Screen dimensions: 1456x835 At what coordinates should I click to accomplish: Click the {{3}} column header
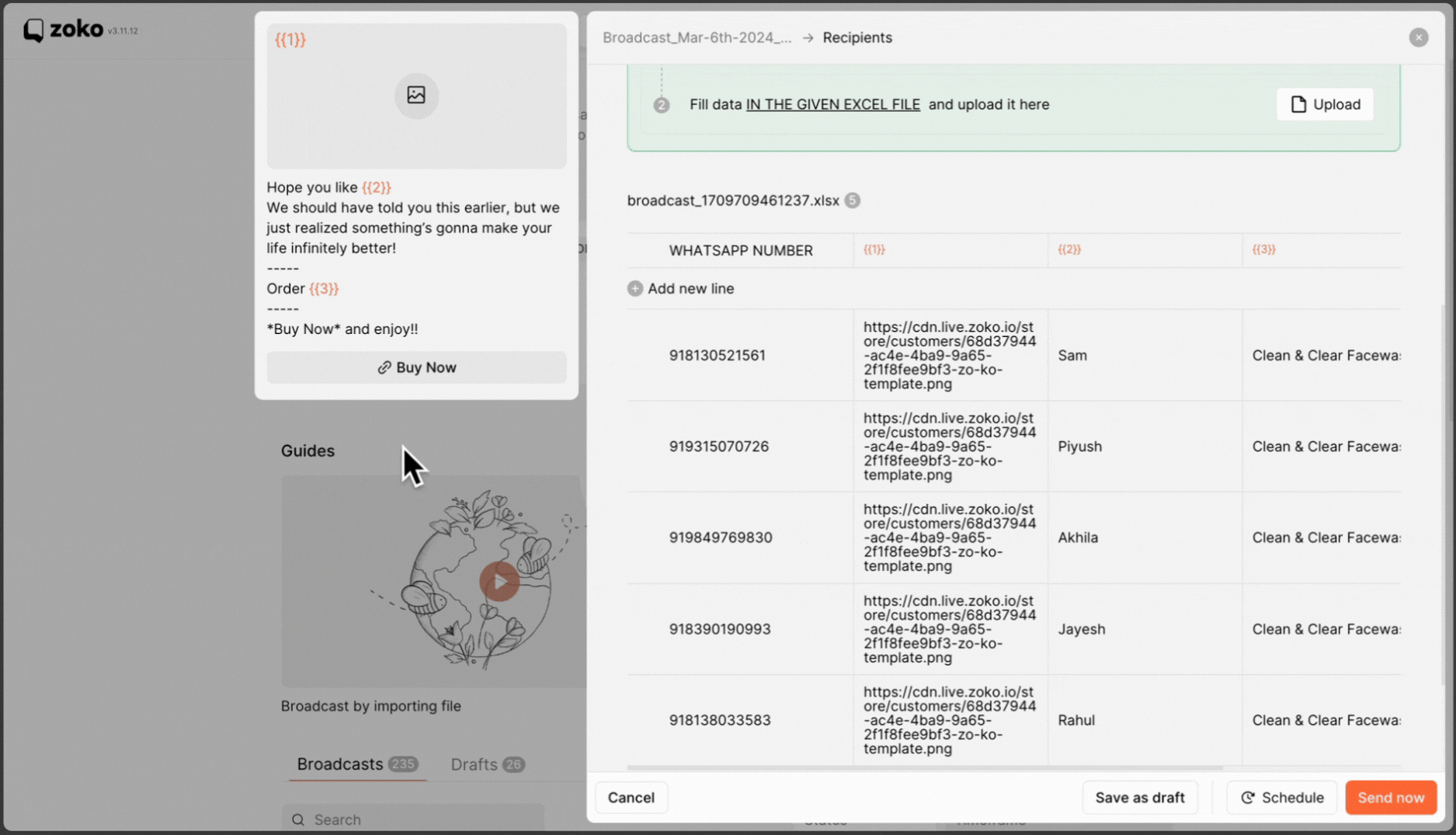click(x=1263, y=249)
